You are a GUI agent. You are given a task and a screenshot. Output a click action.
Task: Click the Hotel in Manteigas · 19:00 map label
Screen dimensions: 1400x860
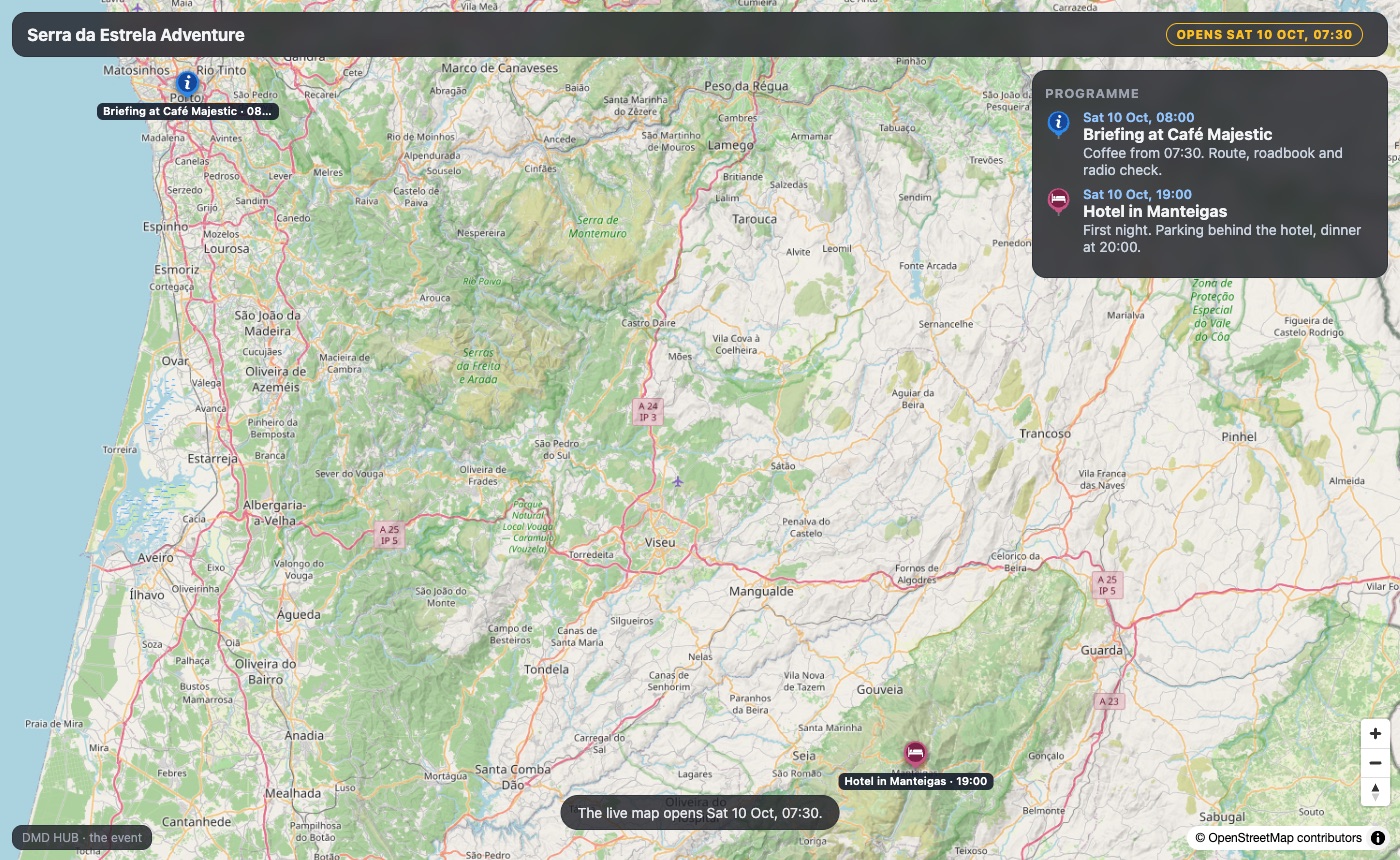[916, 782]
